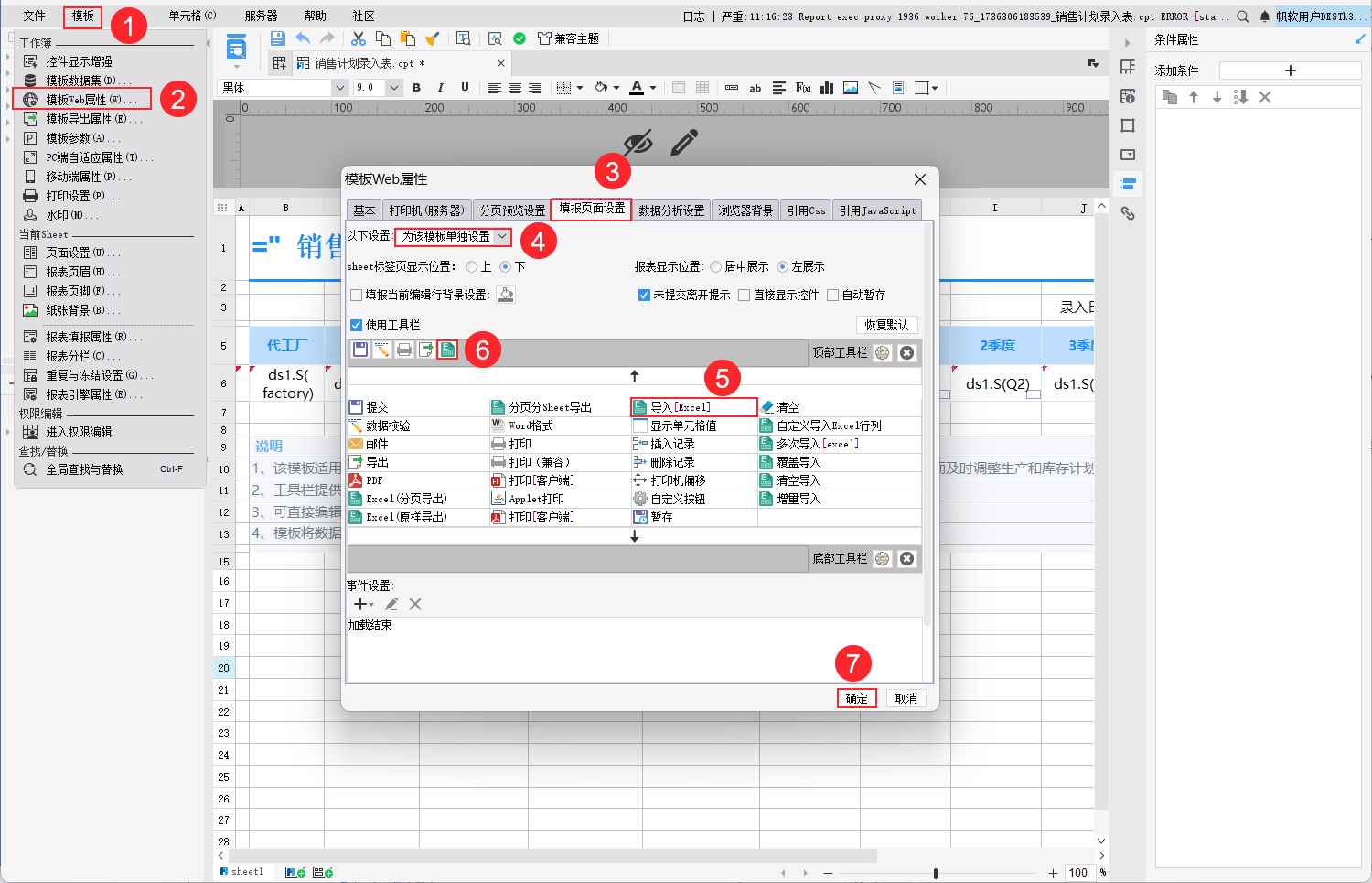Expand the cell border style dropdown arrow

580,88
